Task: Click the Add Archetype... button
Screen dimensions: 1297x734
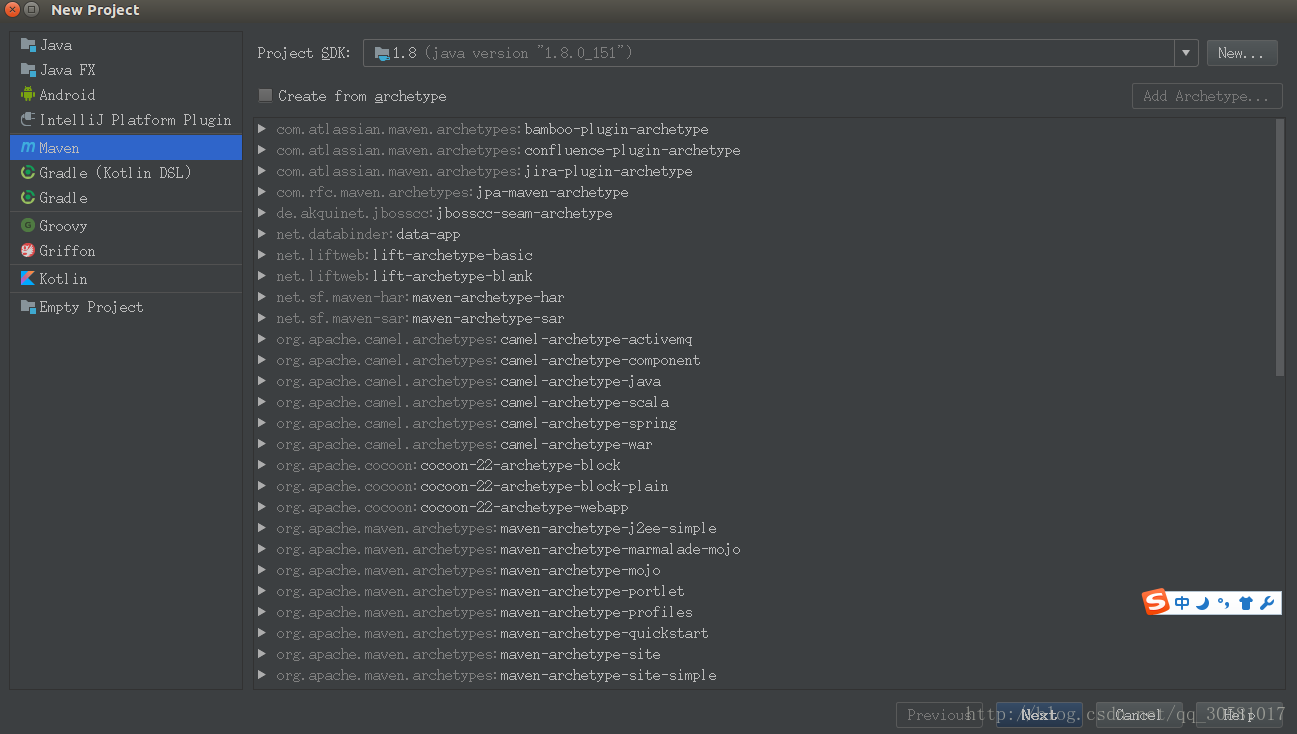Action: (1207, 96)
